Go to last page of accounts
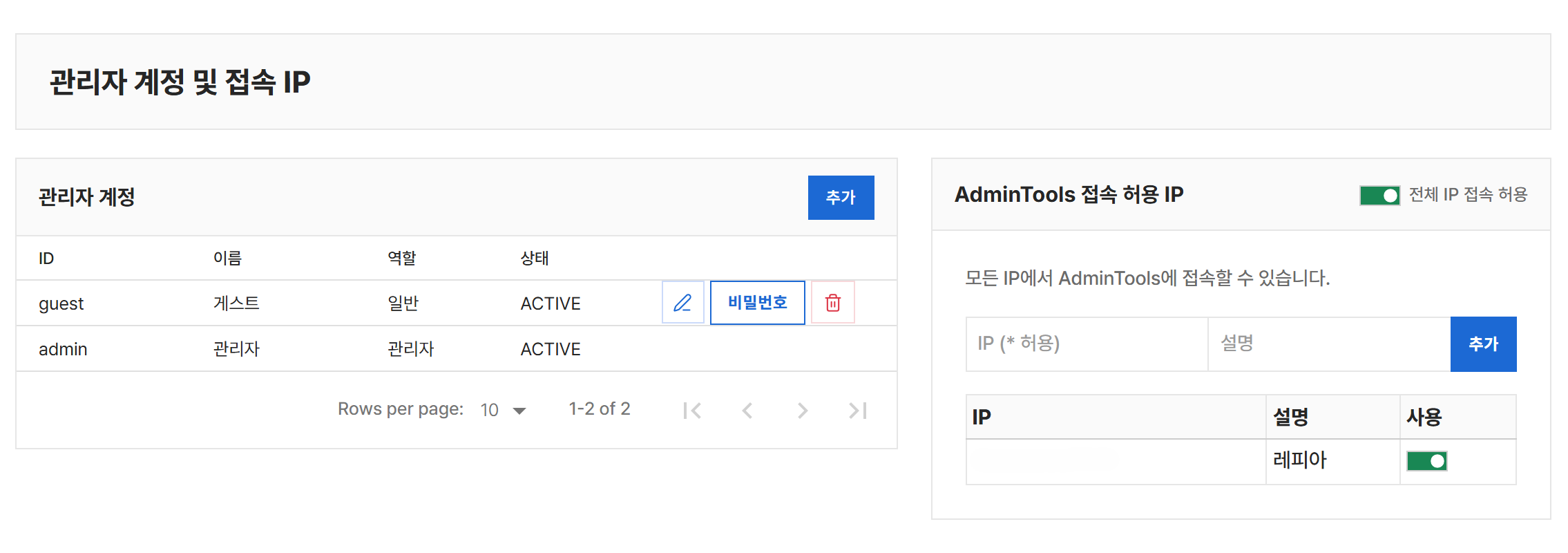The image size is (1568, 553). [x=858, y=411]
